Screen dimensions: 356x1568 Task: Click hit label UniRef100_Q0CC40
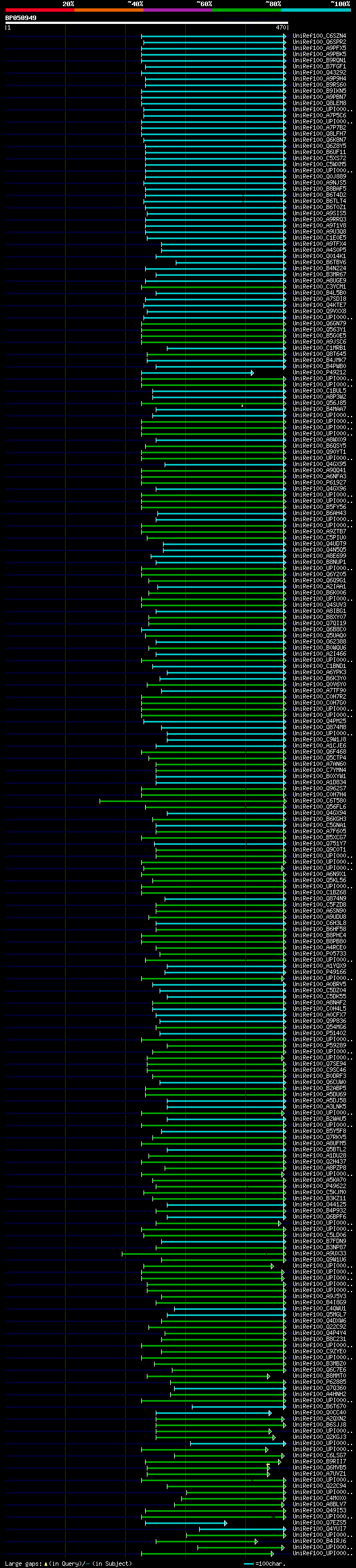click(319, 1412)
